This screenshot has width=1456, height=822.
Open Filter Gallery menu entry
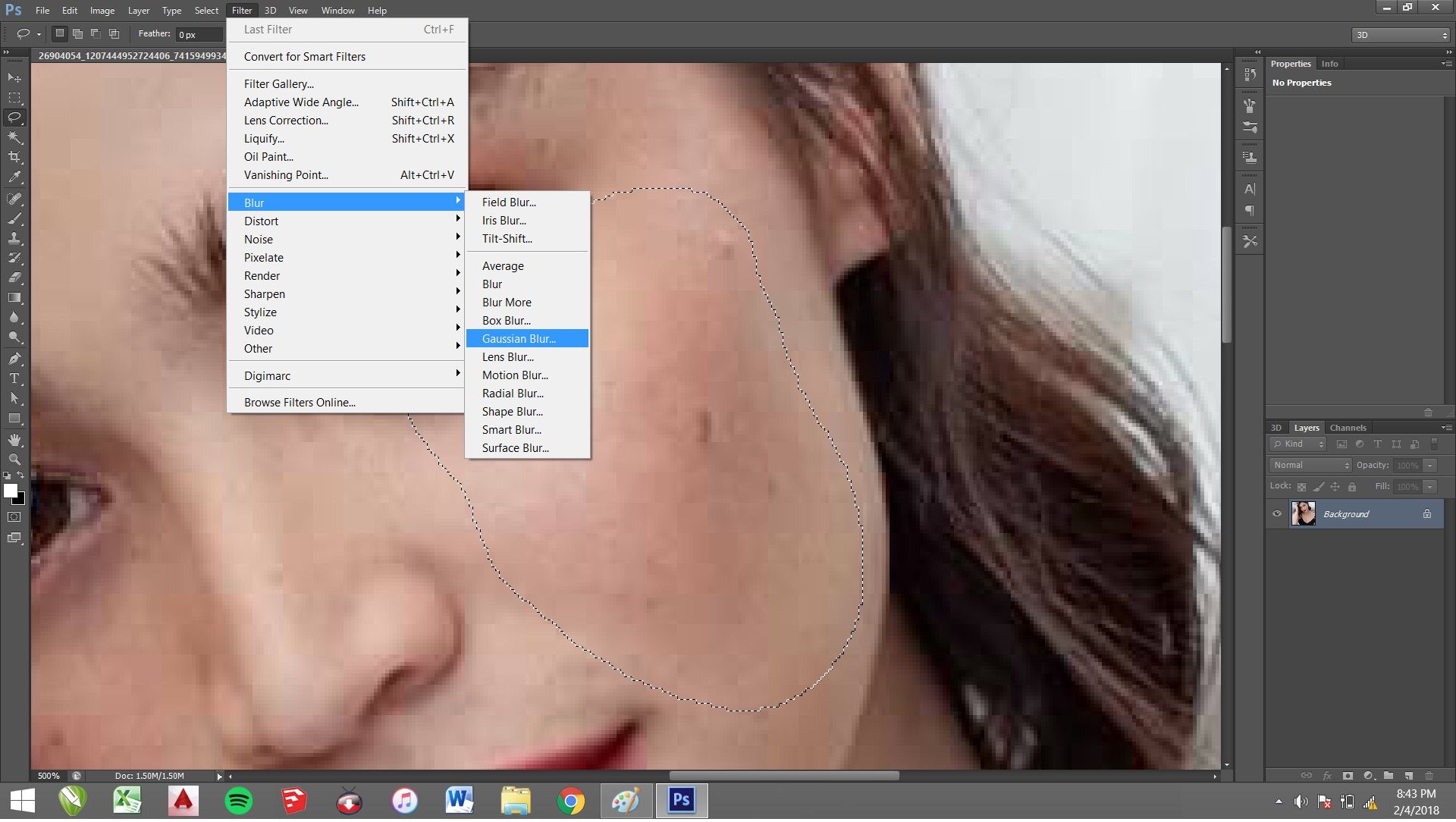(x=346, y=84)
